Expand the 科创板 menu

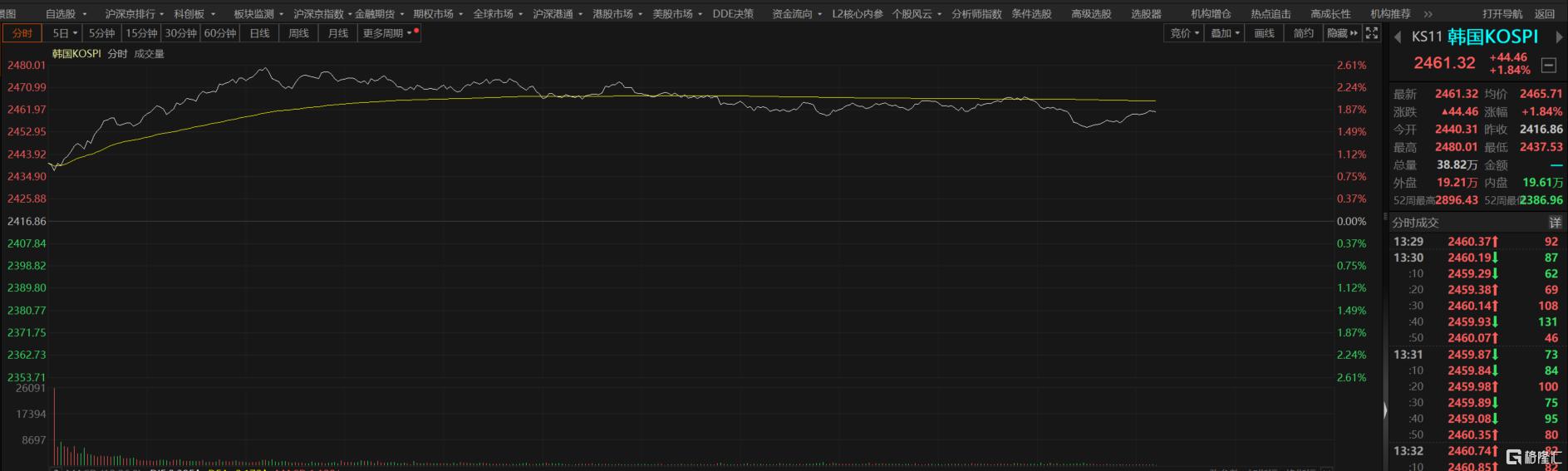click(x=194, y=14)
